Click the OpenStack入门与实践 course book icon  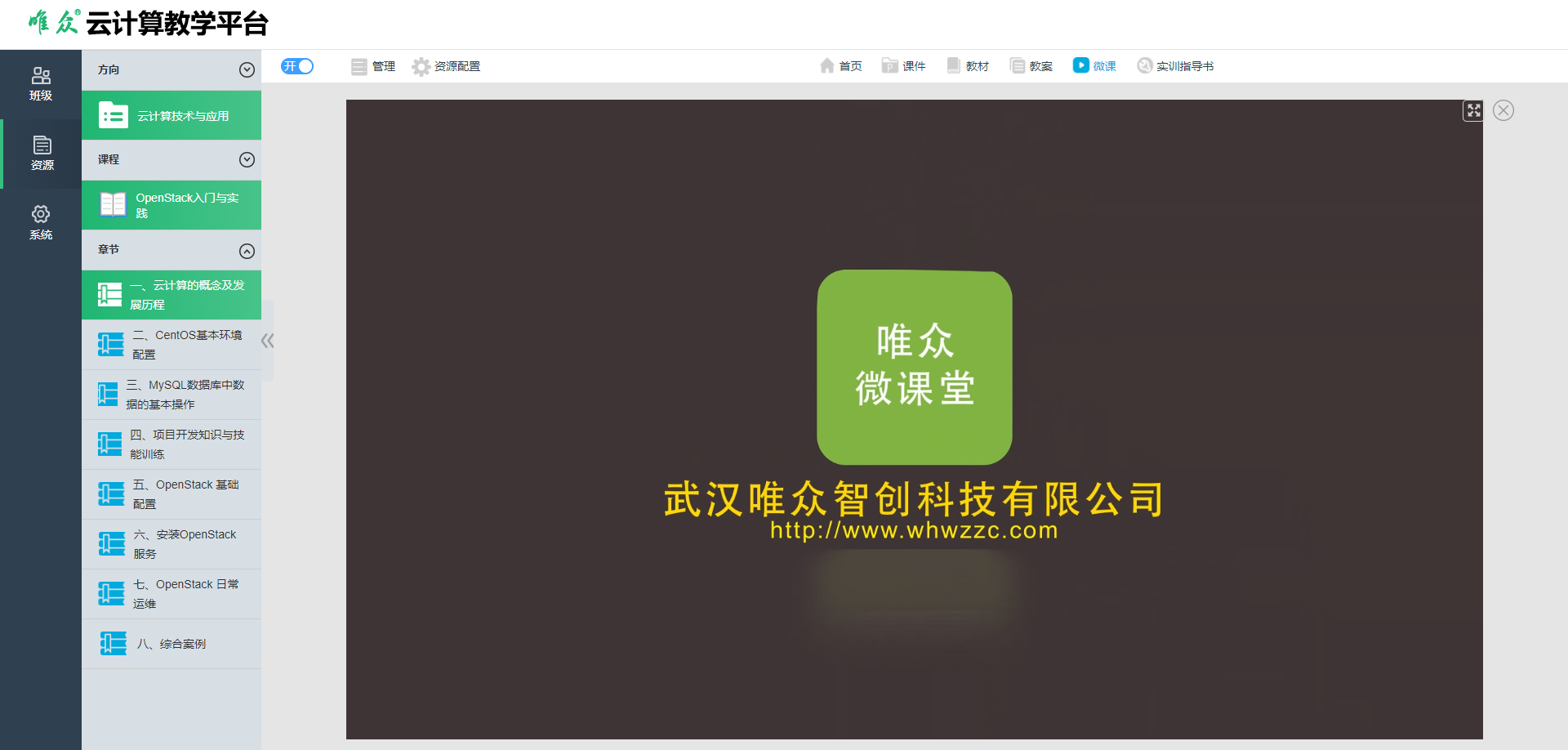[x=113, y=204]
